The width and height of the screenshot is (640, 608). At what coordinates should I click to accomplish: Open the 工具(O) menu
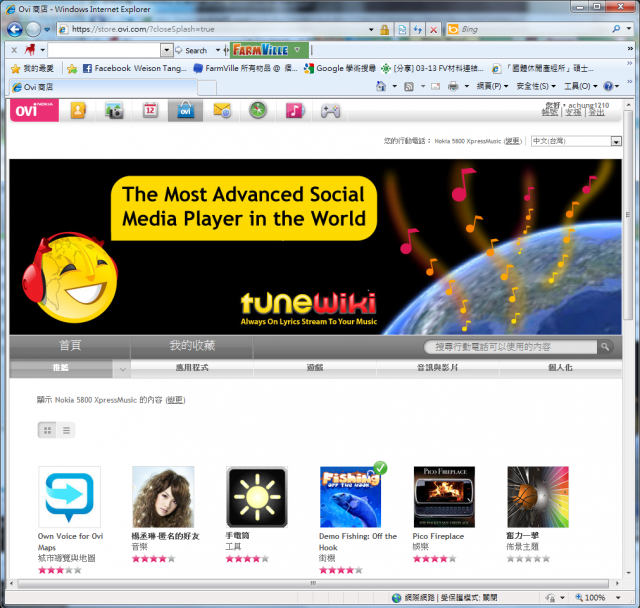(580, 86)
